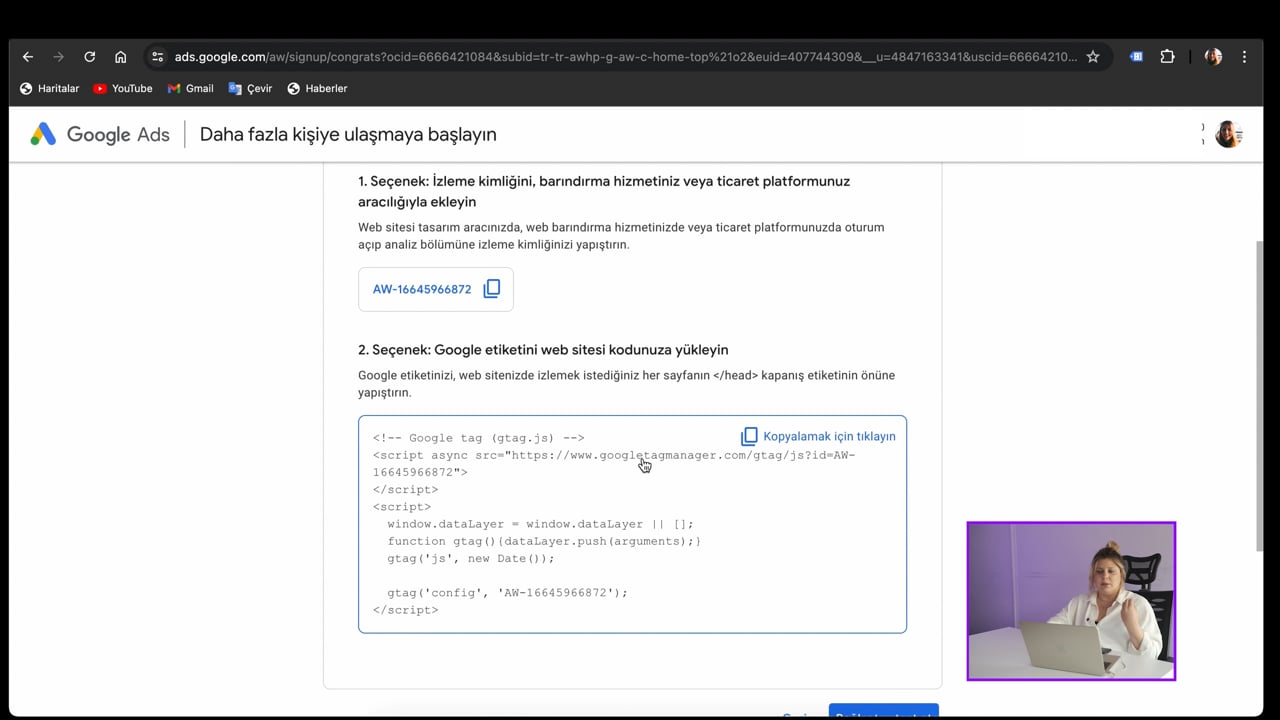
Task: Click the Google Ads logo
Action: [99, 134]
